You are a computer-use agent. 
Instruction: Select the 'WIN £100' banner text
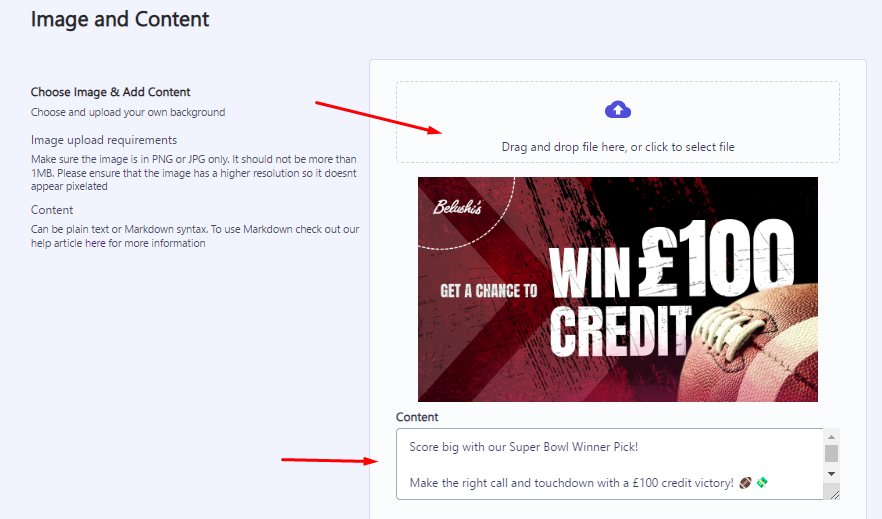(672, 259)
